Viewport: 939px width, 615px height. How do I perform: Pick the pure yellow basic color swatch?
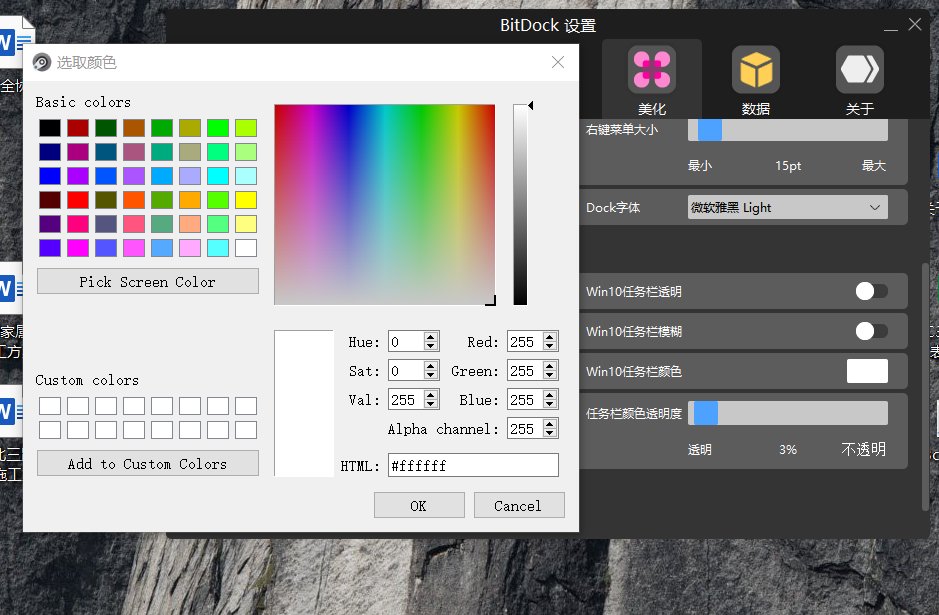[x=246, y=199]
